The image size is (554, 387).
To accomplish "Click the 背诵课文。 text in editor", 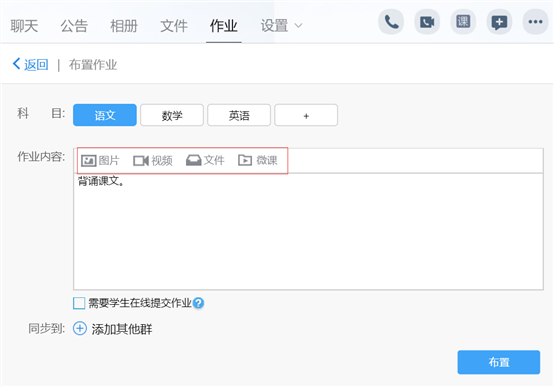I will point(101,181).
